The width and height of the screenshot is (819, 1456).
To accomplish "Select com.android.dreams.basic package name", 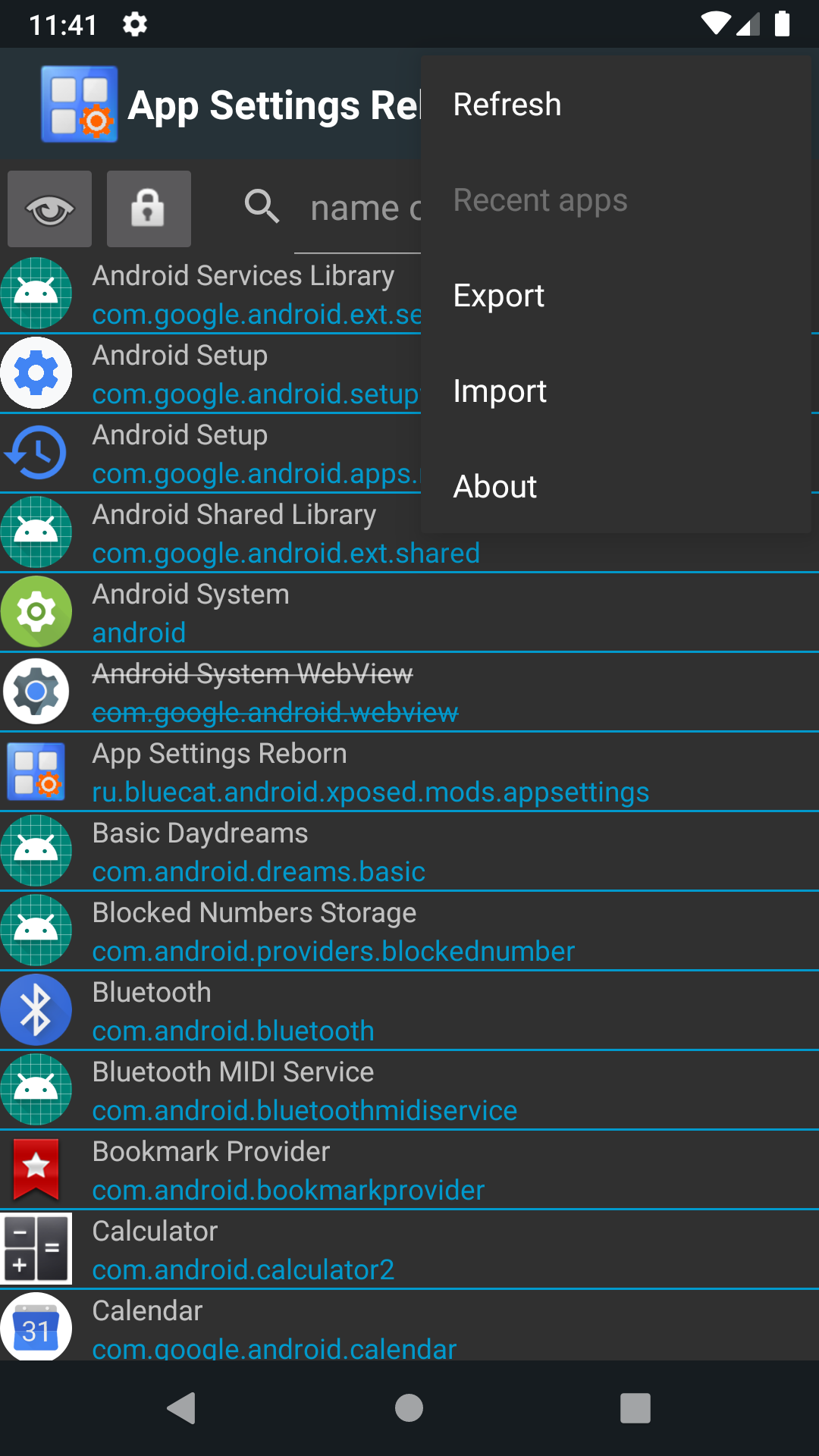I will coord(259,872).
